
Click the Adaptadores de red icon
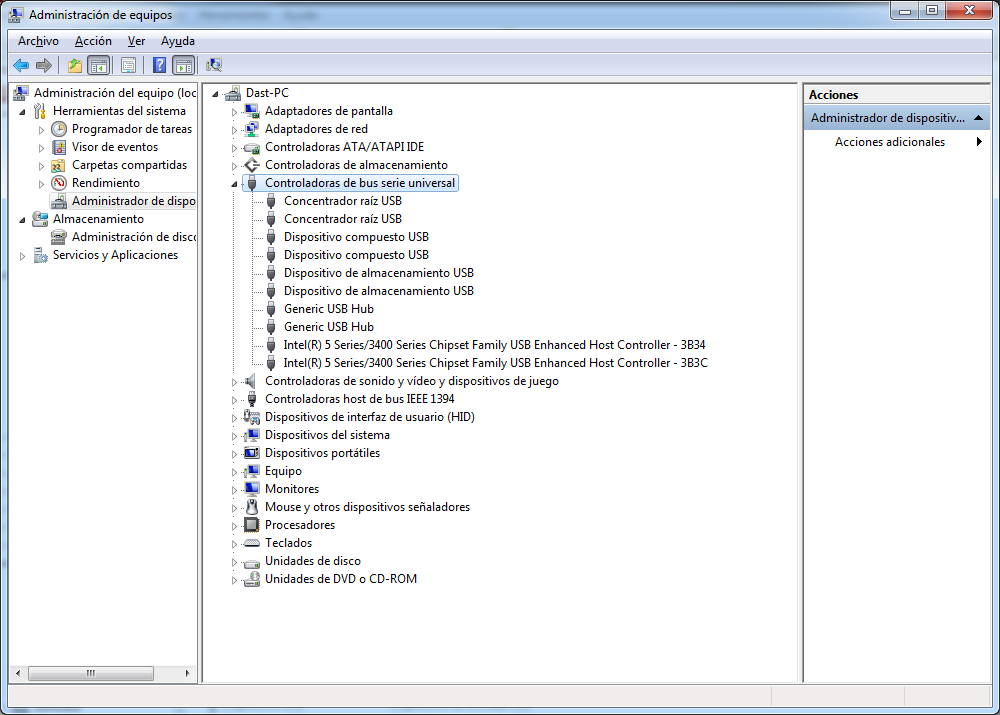coord(252,129)
